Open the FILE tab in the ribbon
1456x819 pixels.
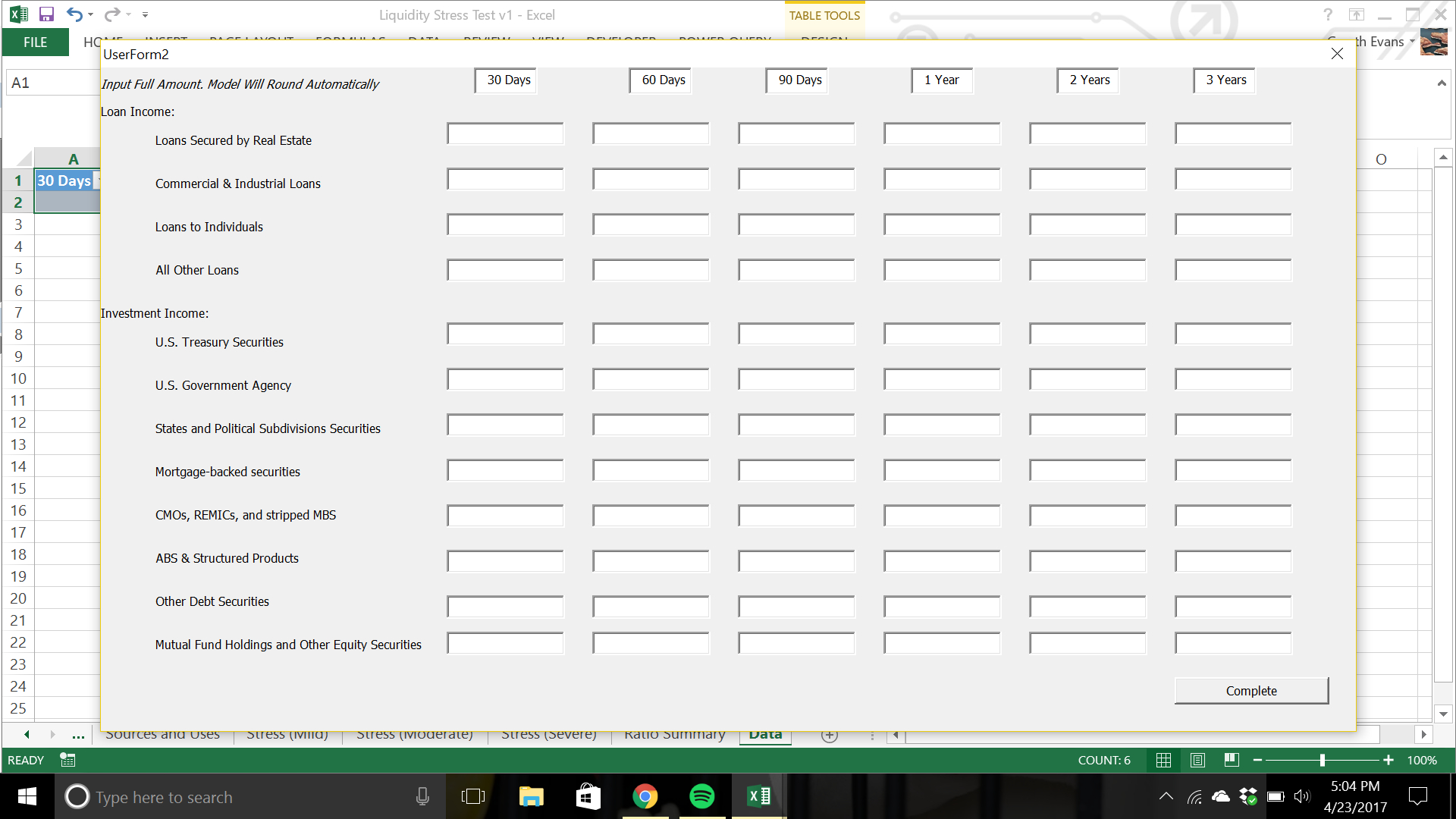coord(35,42)
